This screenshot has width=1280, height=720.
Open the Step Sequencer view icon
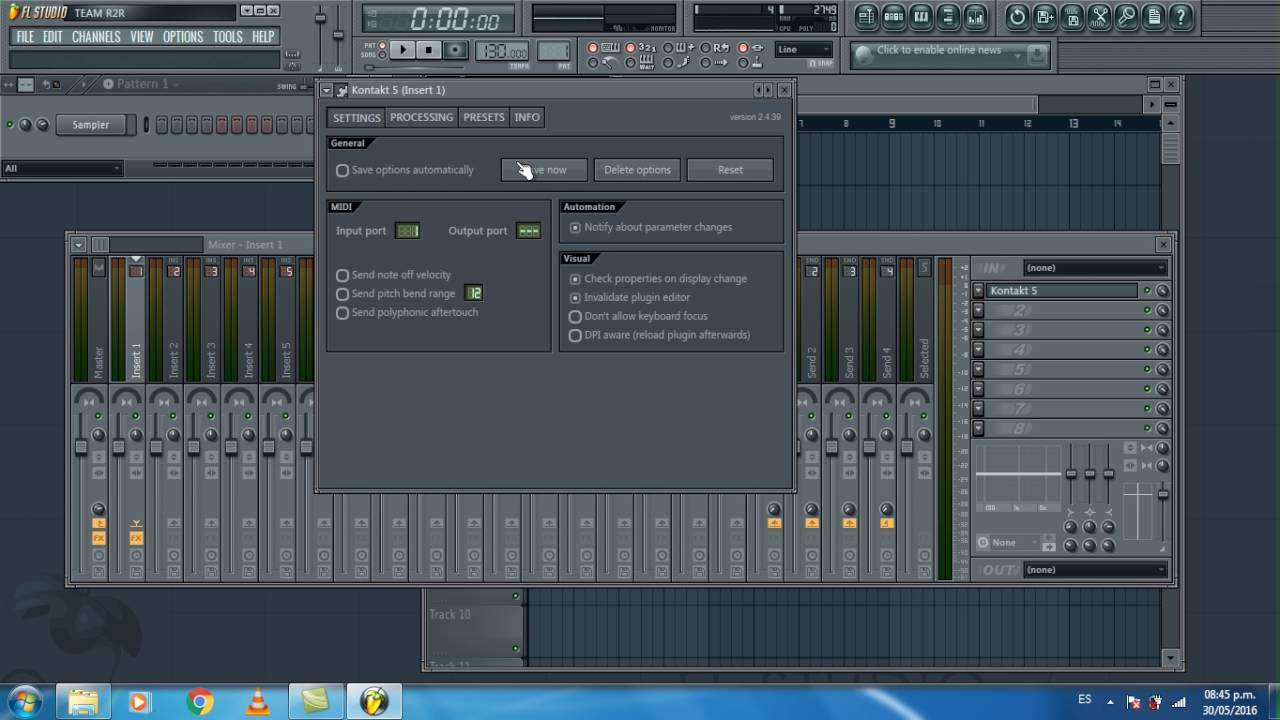[894, 16]
